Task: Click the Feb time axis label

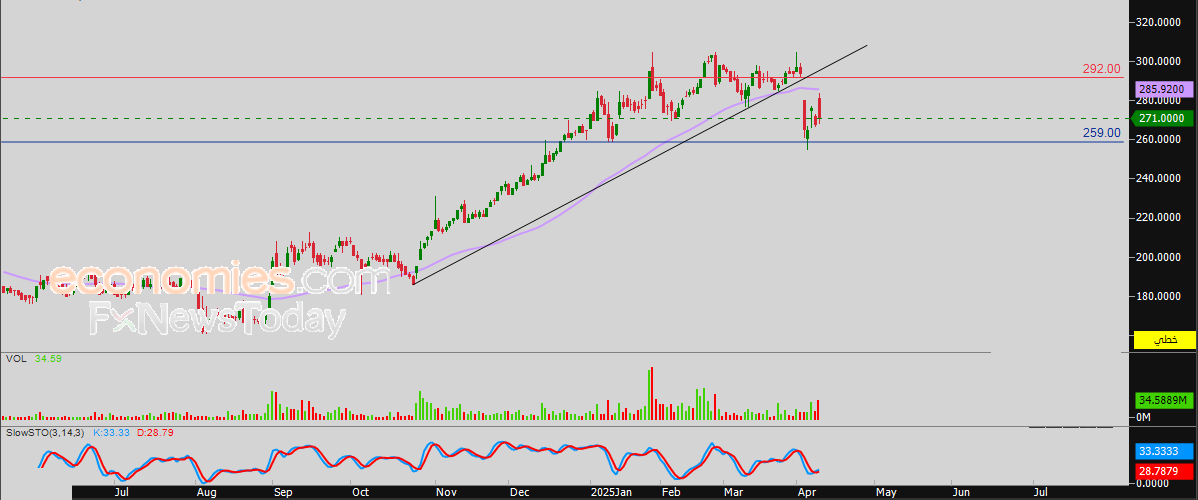Action: 671,493
